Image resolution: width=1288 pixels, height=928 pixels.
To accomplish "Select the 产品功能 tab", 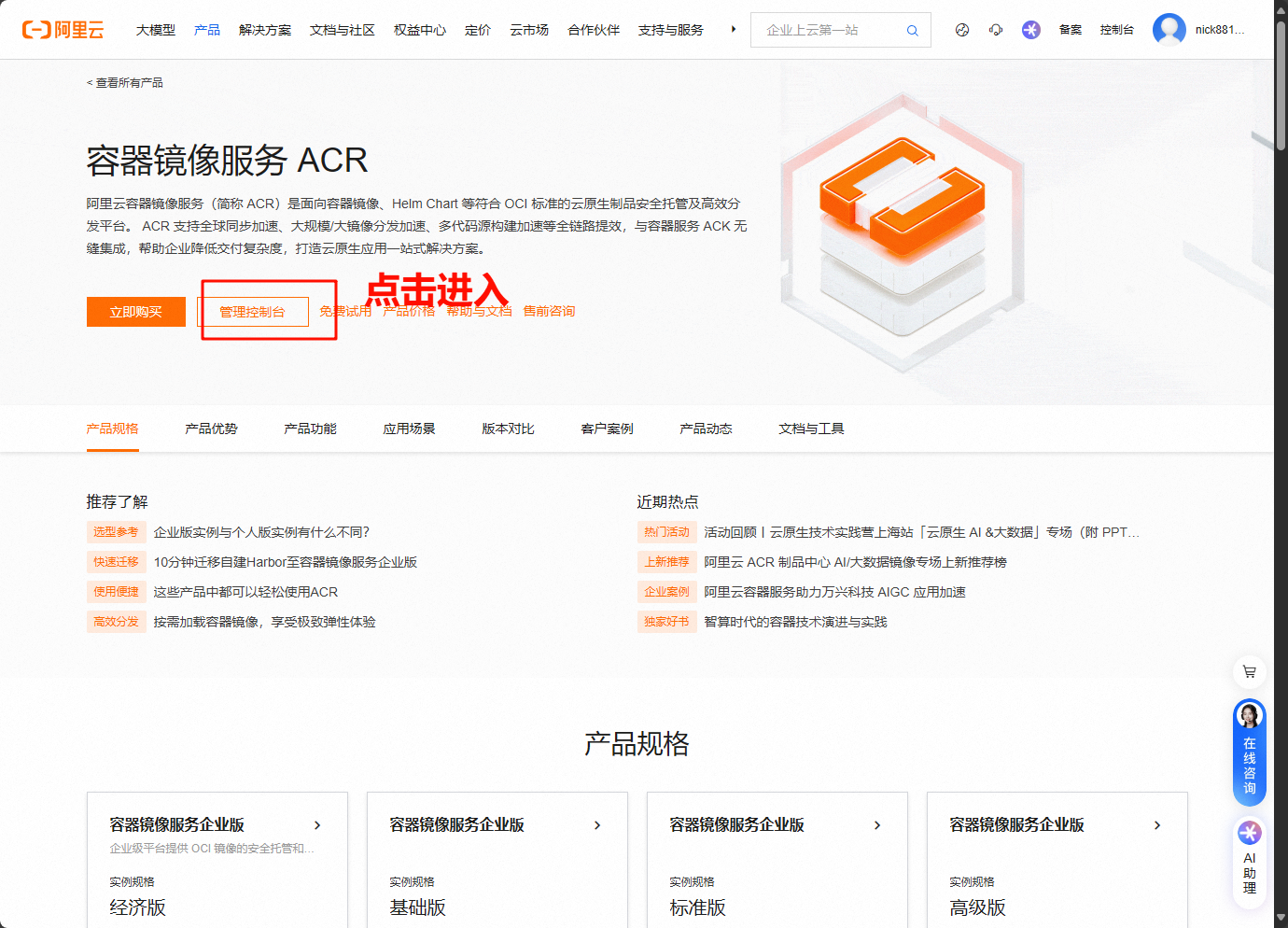I will [311, 429].
